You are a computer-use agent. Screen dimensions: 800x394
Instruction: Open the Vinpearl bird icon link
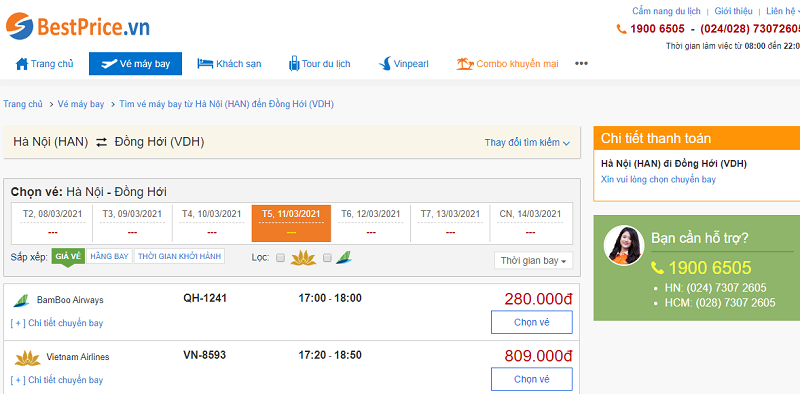point(385,64)
